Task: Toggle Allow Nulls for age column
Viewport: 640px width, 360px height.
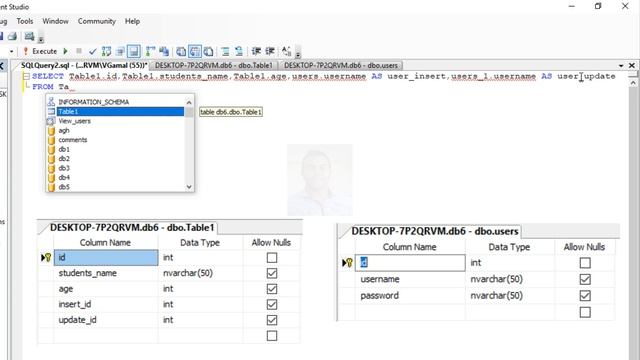Action: pyautogui.click(x=272, y=289)
